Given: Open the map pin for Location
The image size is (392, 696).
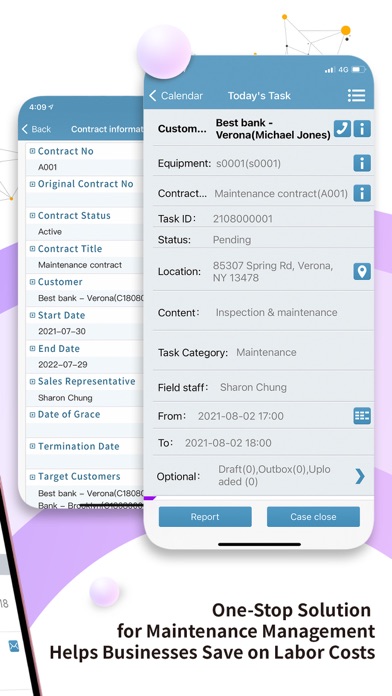Looking at the screenshot, I should tap(362, 271).
